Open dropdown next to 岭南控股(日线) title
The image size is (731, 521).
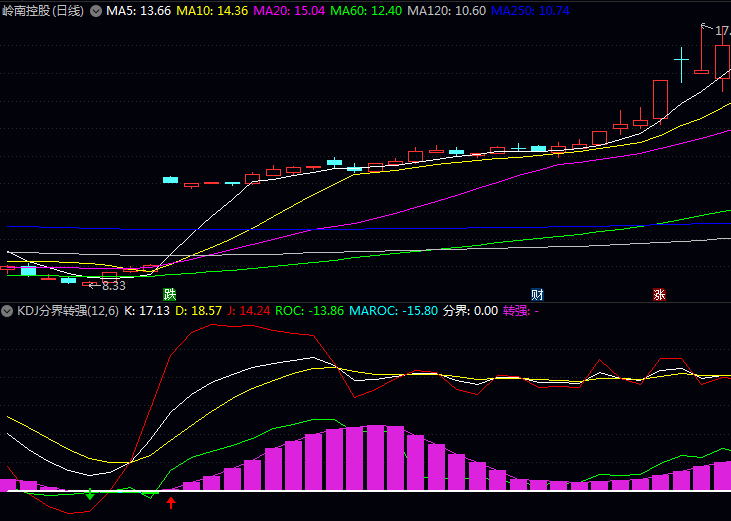[96, 11]
